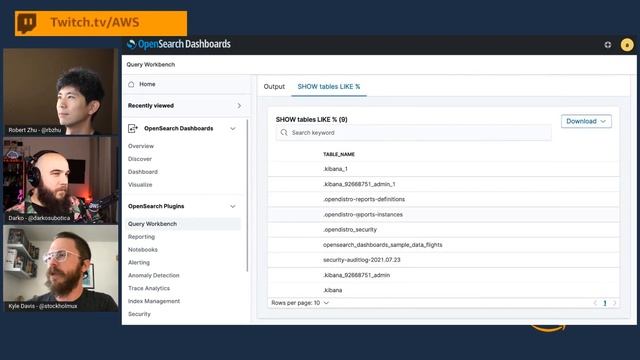640x360 pixels.
Task: Click the OpenSearch Dashboards section icon
Action: tap(133, 129)
